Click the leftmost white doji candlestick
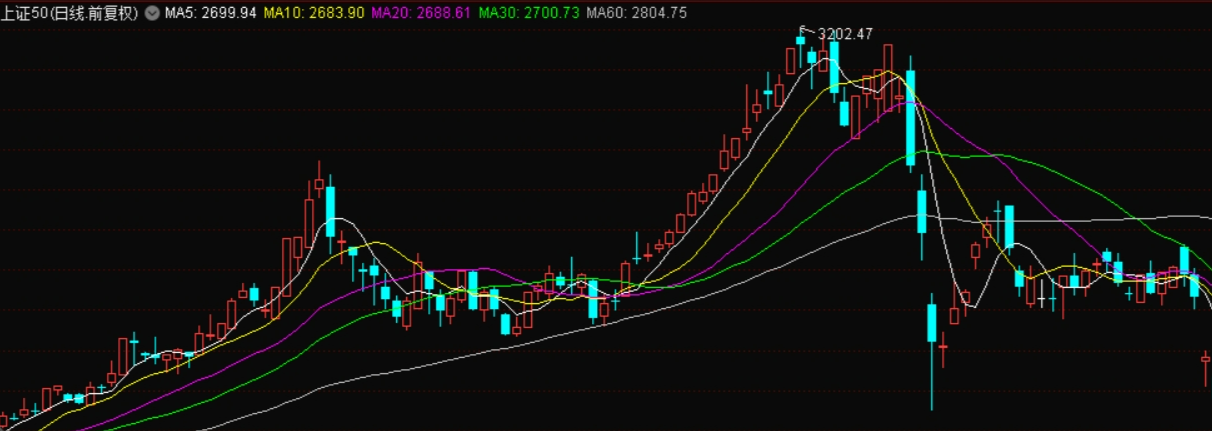Screen dimensions: 1212x431 [1040, 298]
